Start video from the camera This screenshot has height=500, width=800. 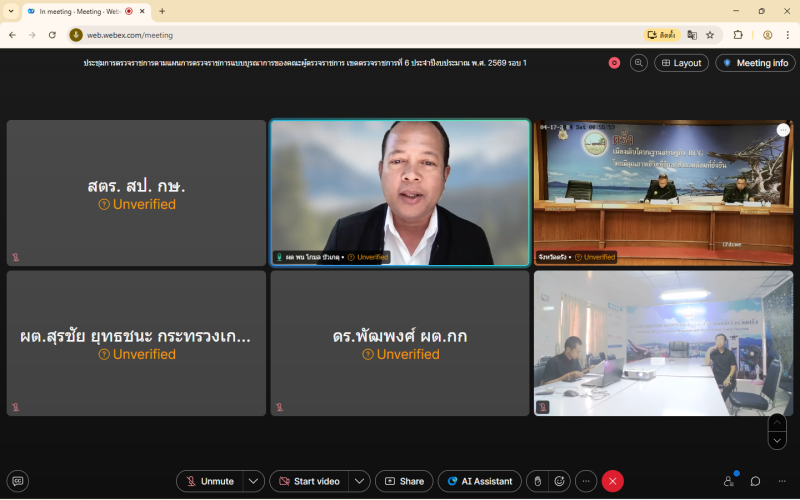coord(308,481)
